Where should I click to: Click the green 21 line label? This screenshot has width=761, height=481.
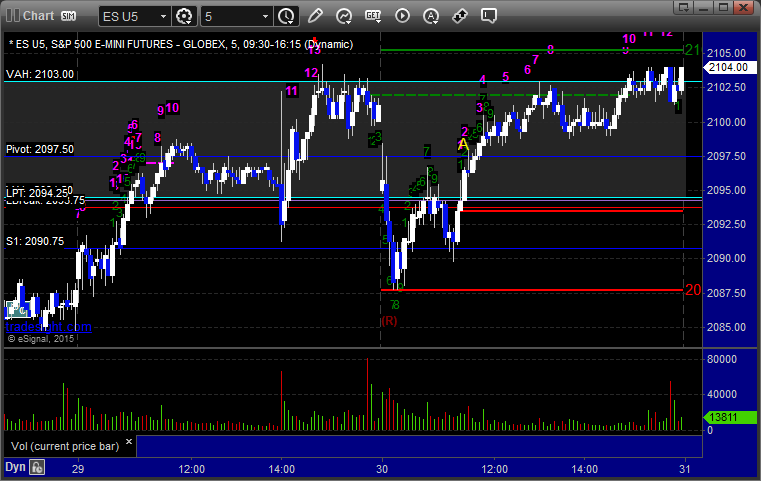point(693,50)
